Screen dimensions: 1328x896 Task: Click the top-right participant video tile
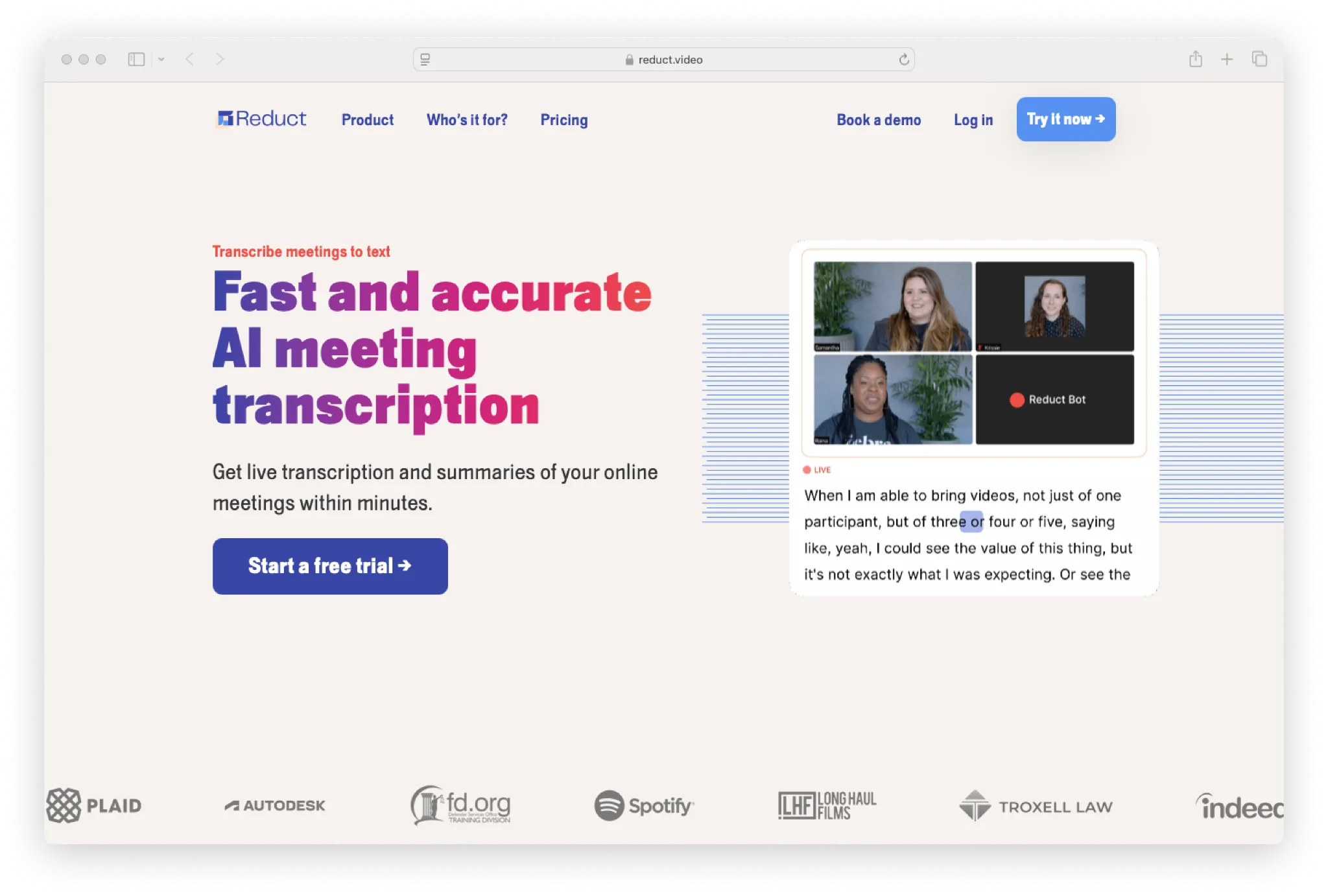(x=1055, y=306)
